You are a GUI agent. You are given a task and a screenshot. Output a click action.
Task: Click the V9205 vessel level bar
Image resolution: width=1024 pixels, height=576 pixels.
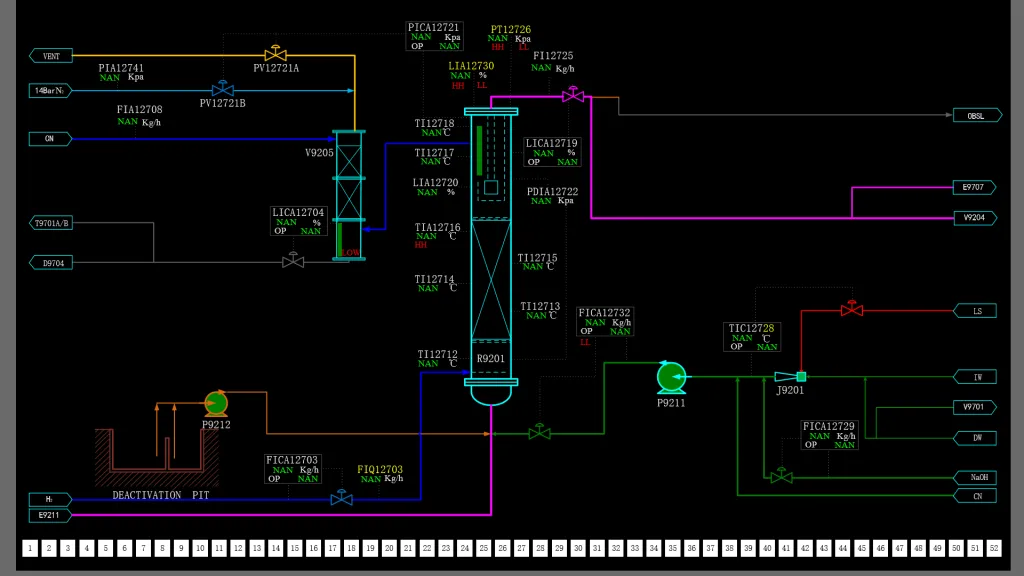(x=340, y=239)
